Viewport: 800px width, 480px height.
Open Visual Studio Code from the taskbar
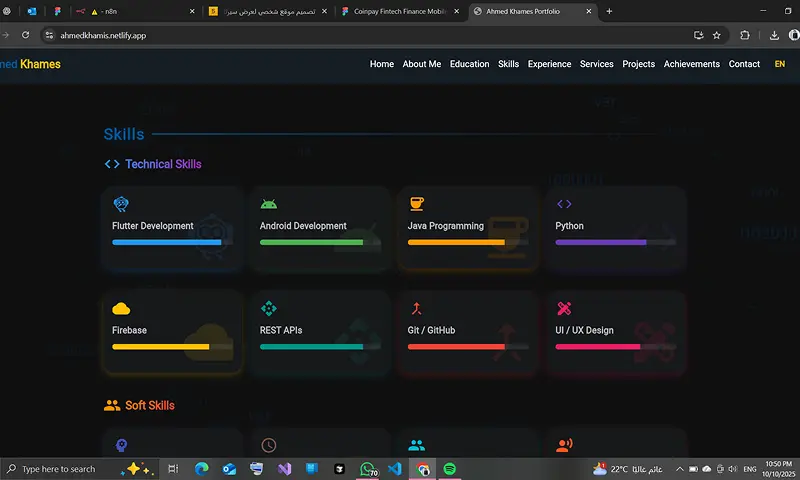394,469
